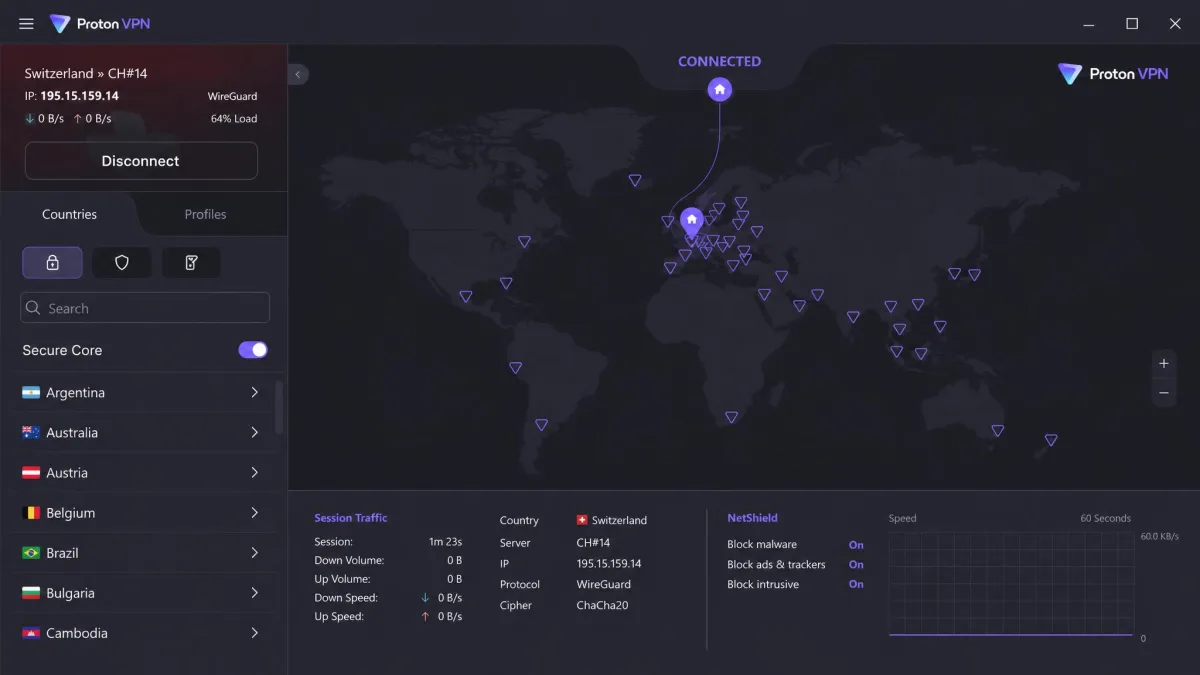Select the NetShield shield filter icon
Screen dimensions: 1200x675
click(122, 263)
